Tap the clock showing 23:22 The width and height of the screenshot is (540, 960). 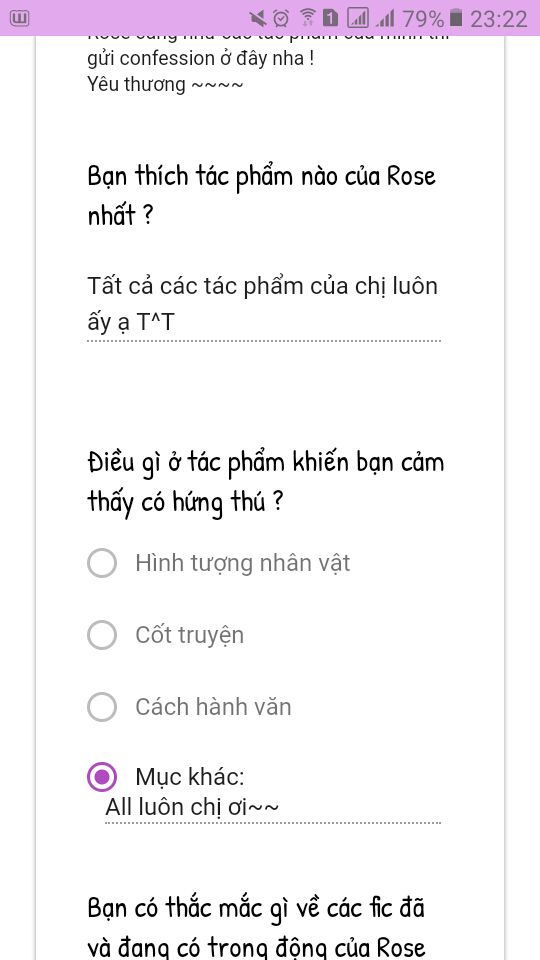pos(498,19)
